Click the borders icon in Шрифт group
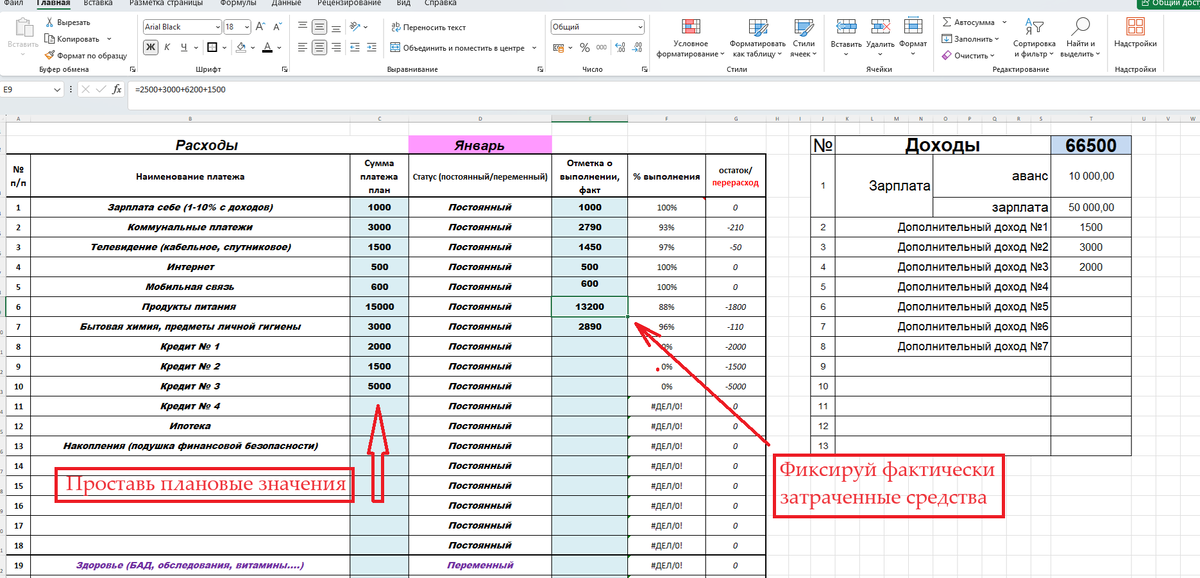The height and width of the screenshot is (578, 1200). (211, 47)
